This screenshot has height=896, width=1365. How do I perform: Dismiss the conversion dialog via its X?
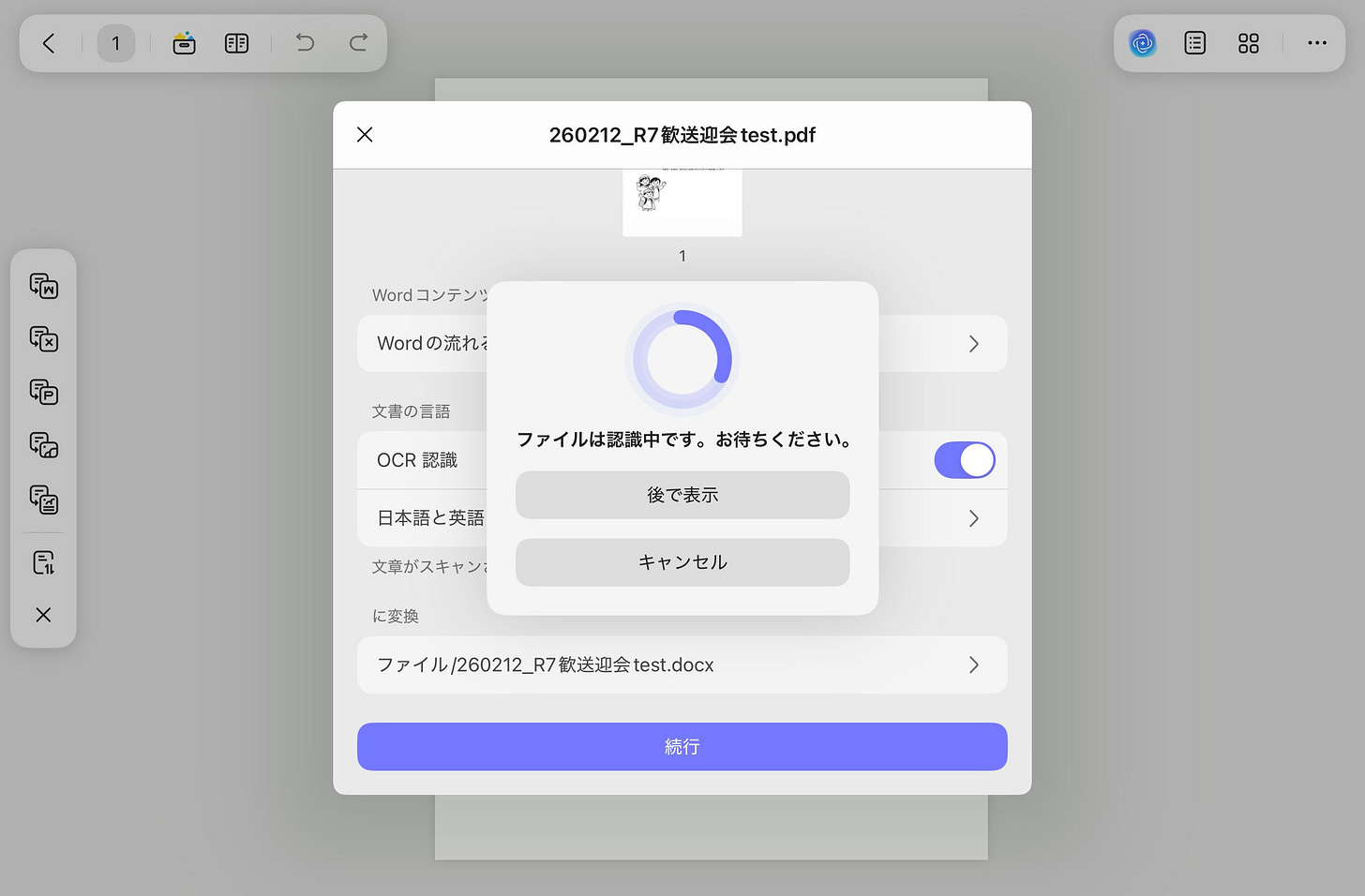pyautogui.click(x=365, y=135)
